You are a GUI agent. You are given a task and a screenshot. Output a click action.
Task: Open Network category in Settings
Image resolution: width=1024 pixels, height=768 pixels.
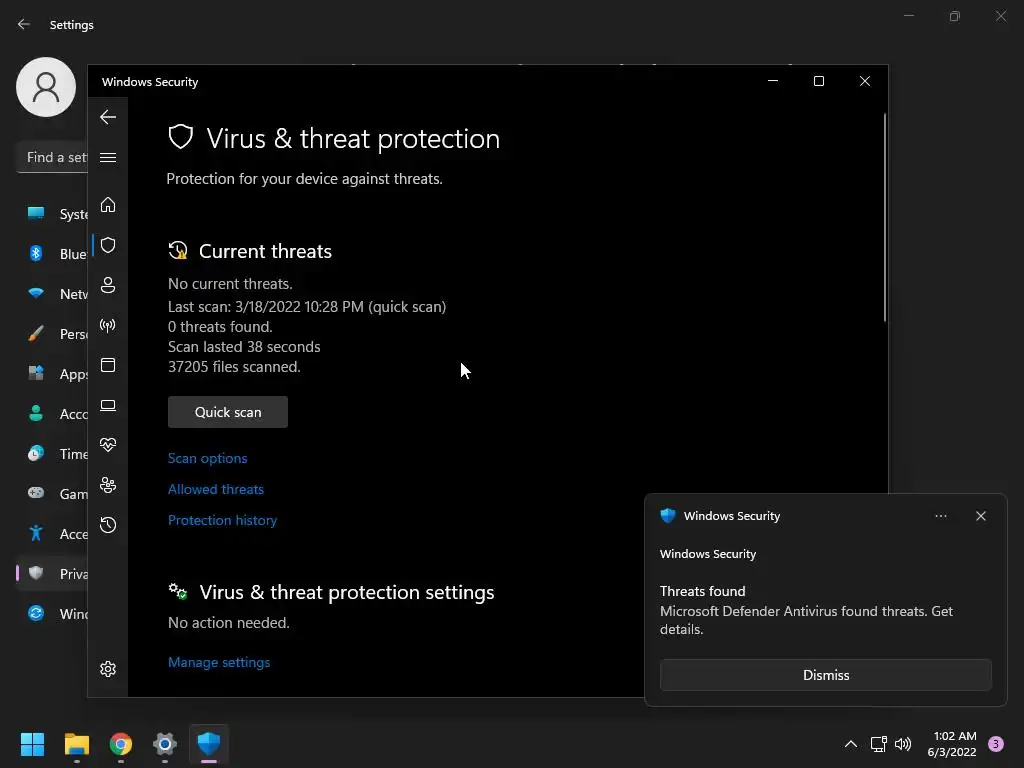coord(55,294)
